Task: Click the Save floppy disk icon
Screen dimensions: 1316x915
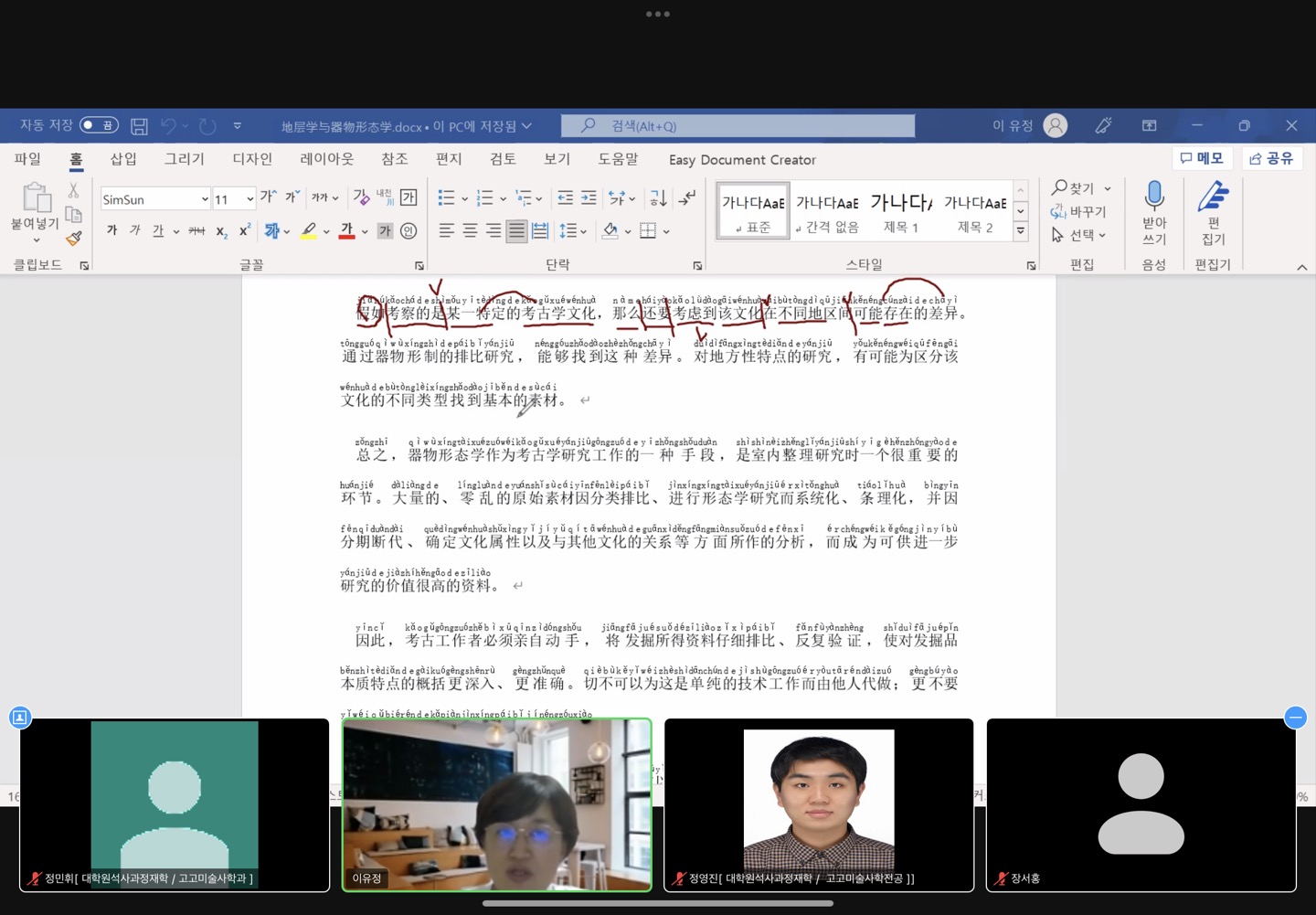Action: pos(139,126)
